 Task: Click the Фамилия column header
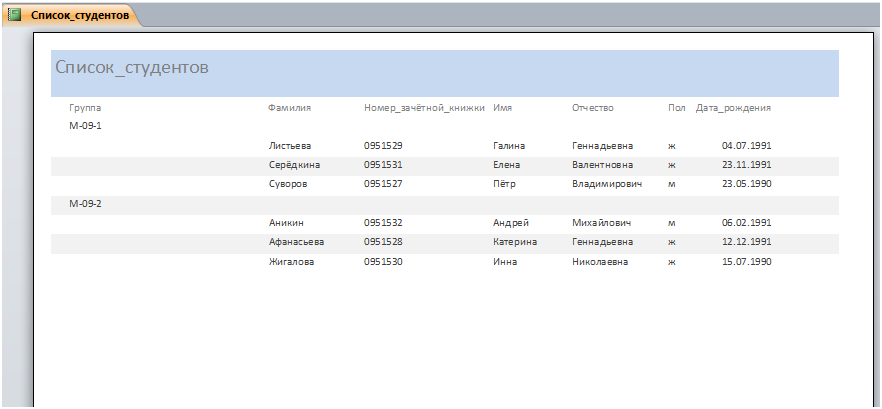coord(289,107)
